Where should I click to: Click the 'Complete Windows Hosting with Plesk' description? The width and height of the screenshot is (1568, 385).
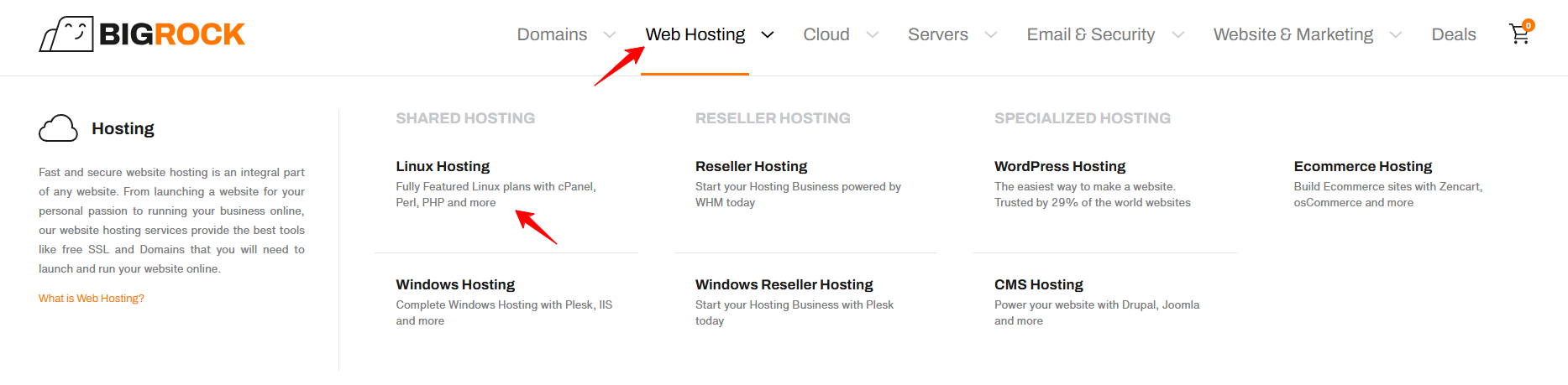[x=504, y=313]
